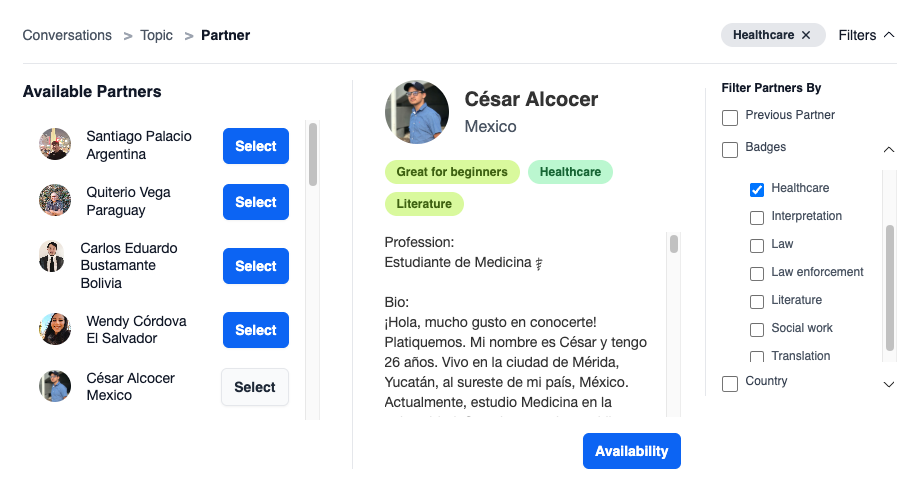Remove the Healthcare filter chip

[x=806, y=35]
